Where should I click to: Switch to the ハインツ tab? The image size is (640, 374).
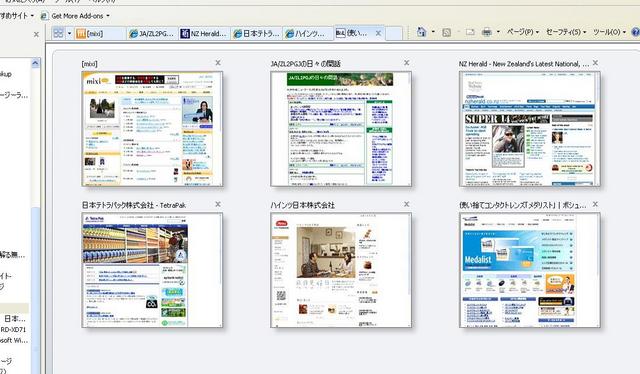tap(308, 33)
